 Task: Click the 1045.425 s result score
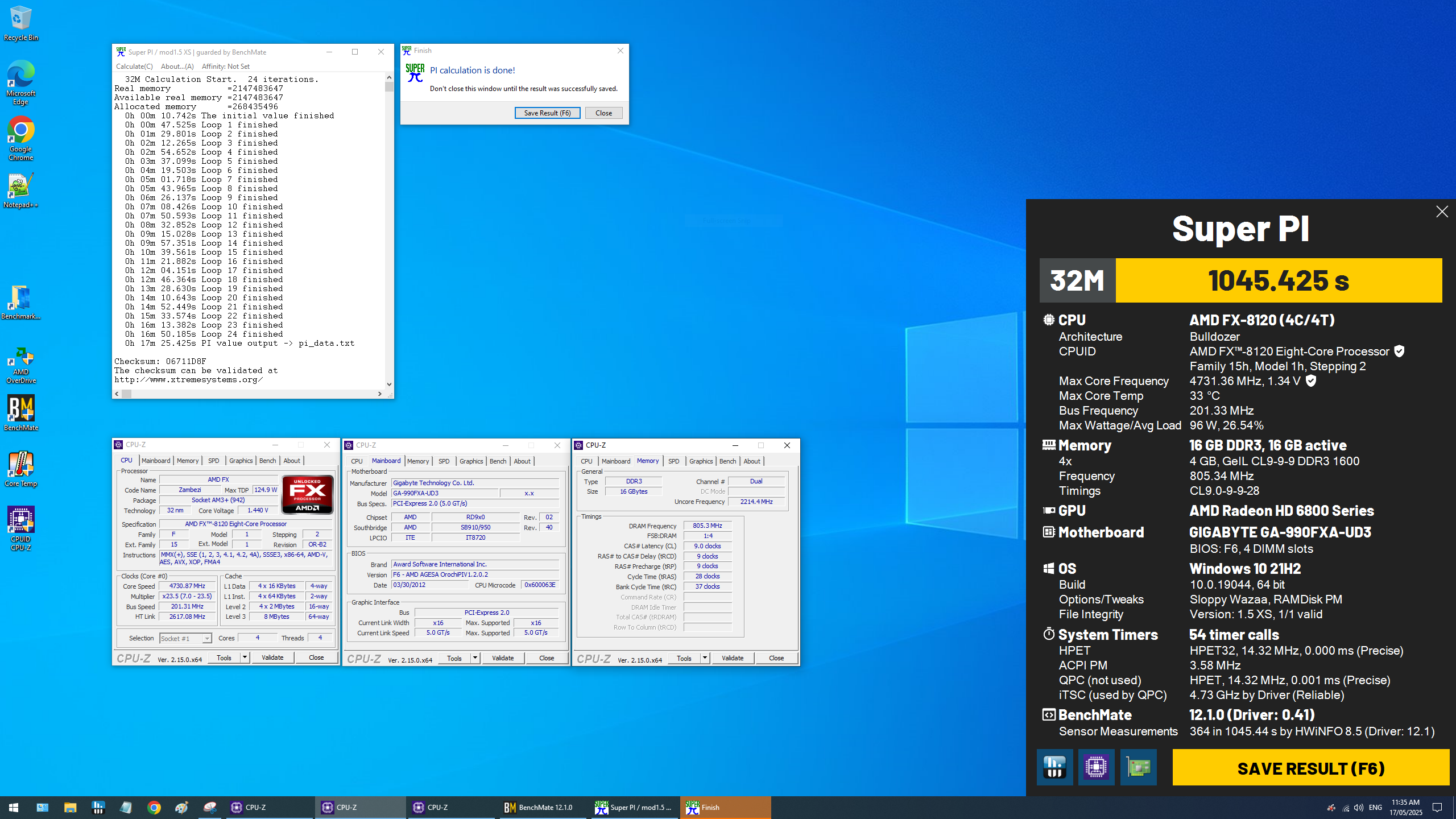click(x=1279, y=280)
